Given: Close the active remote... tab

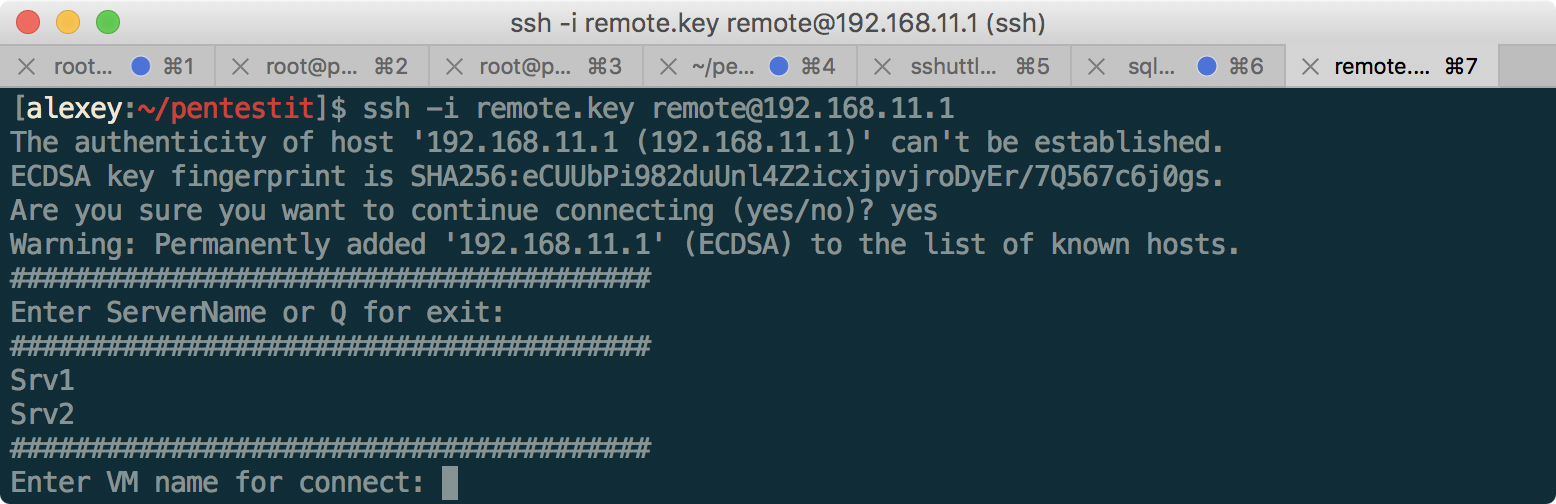Looking at the screenshot, I should click(x=1309, y=67).
